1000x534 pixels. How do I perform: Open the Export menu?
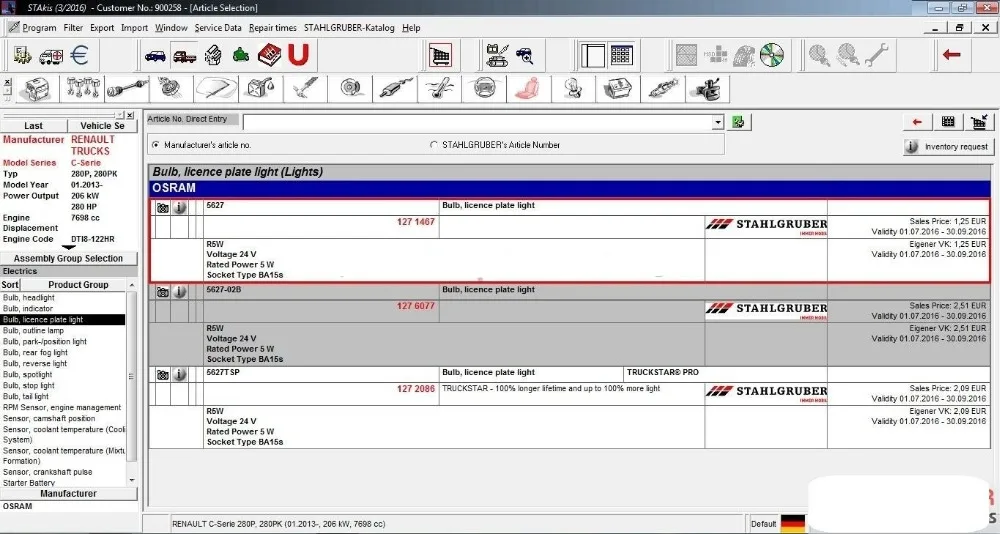tap(102, 28)
